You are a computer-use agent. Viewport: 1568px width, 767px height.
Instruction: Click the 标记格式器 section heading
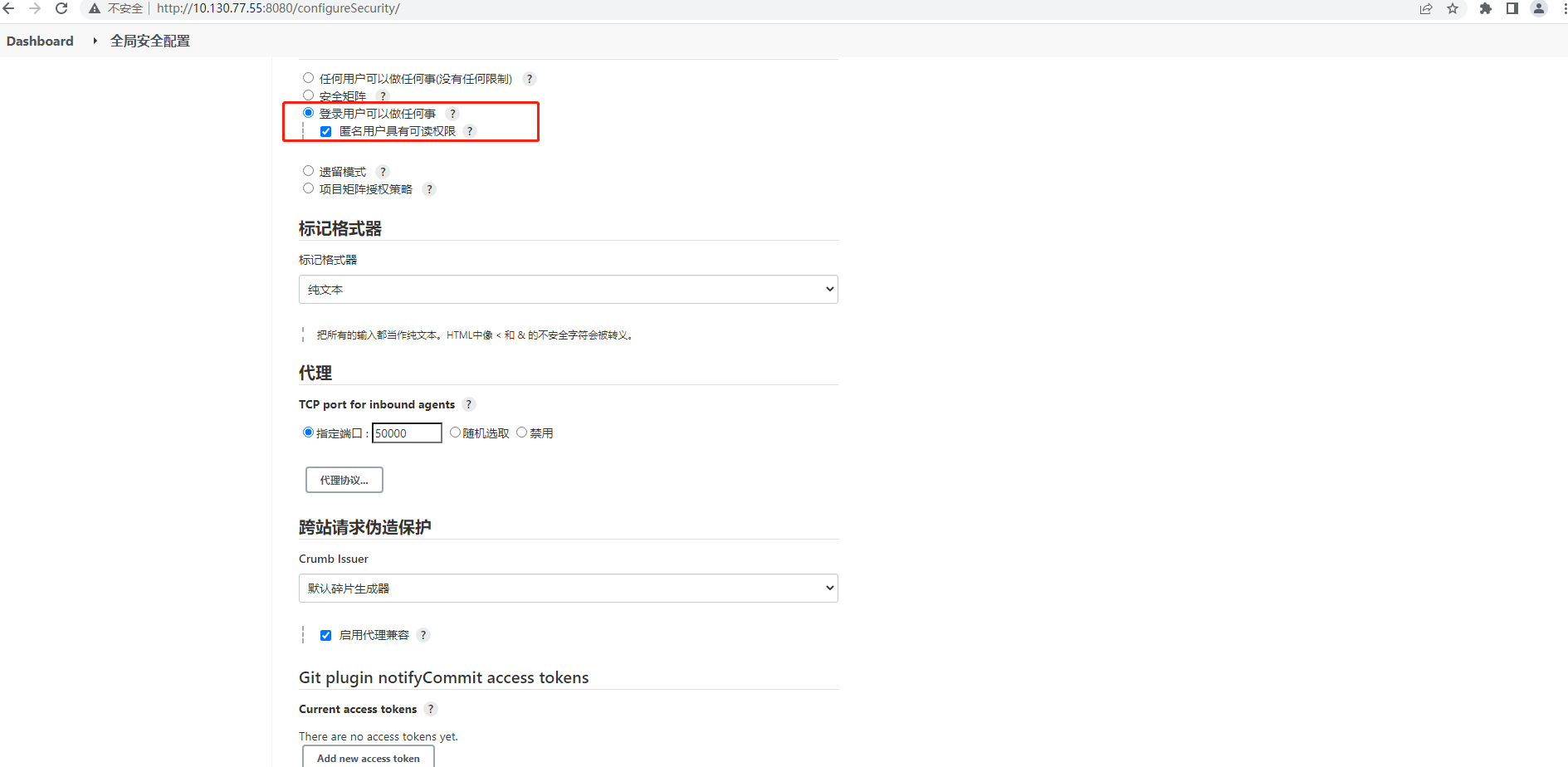click(340, 228)
